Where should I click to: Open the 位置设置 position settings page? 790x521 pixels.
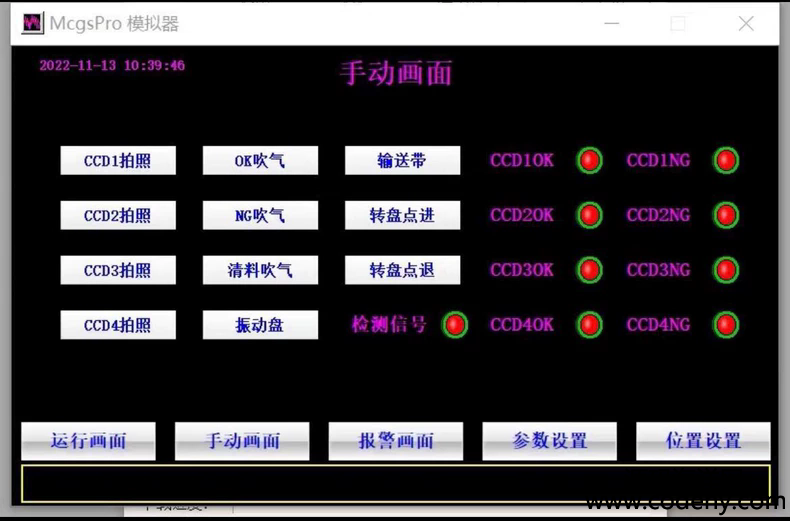coord(703,441)
